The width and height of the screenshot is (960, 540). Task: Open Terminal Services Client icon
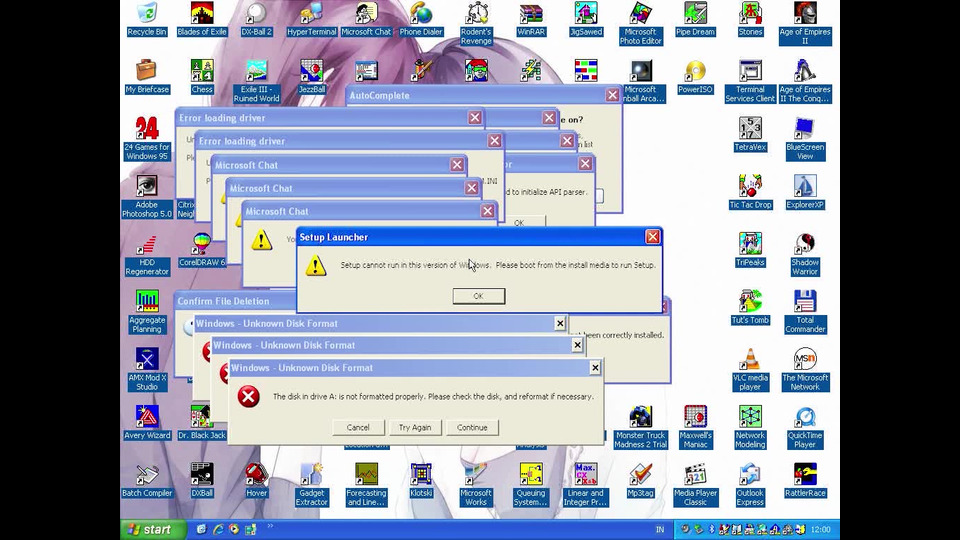tap(750, 81)
